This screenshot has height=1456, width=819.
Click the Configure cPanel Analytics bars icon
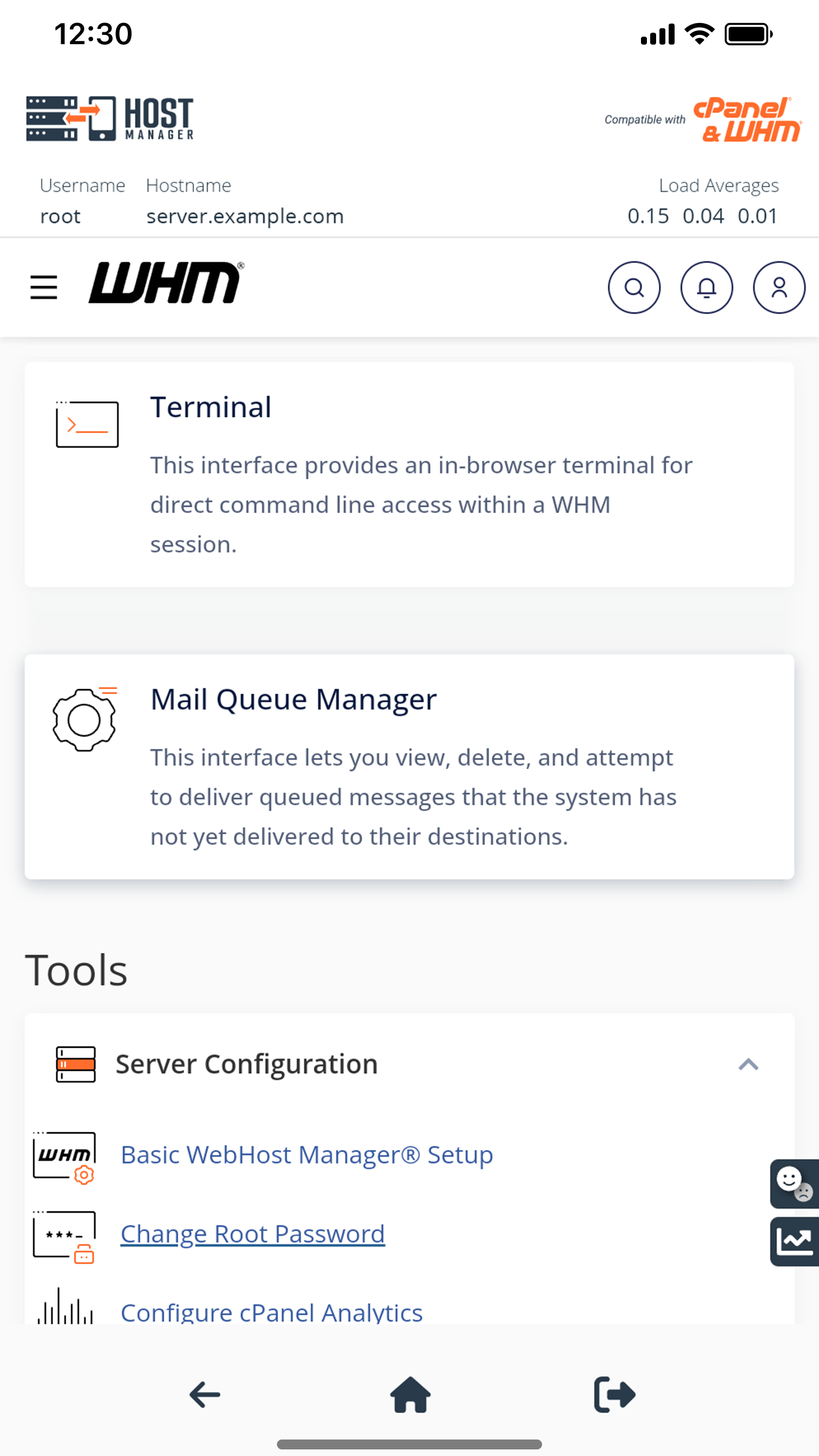(x=65, y=1306)
